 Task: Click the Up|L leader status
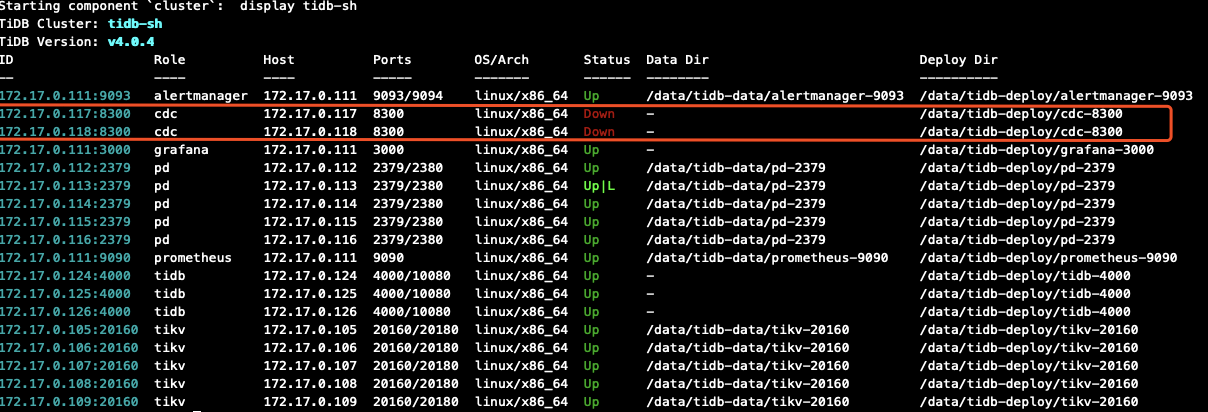tap(599, 186)
